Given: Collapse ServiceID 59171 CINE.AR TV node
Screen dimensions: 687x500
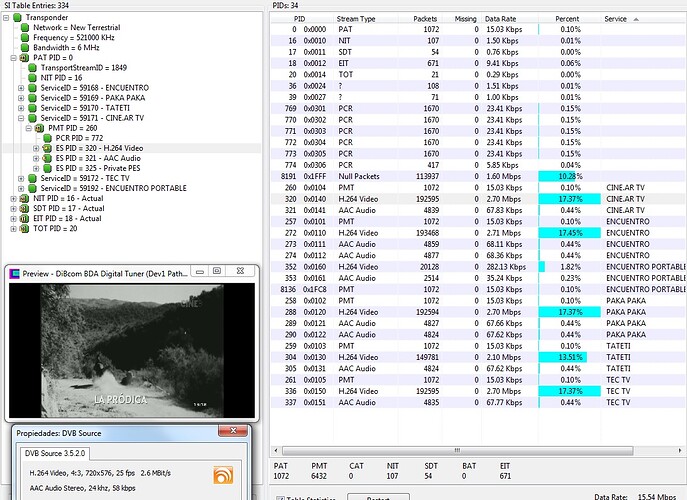Looking at the screenshot, I should (21, 119).
